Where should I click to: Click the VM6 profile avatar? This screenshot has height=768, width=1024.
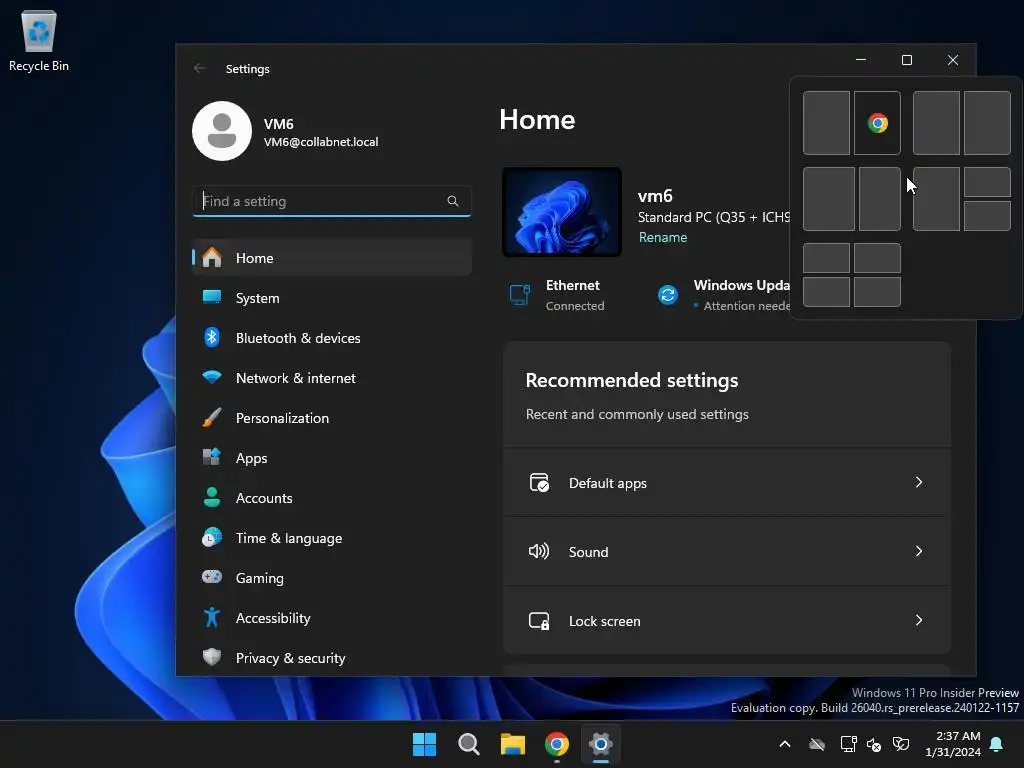click(x=222, y=131)
